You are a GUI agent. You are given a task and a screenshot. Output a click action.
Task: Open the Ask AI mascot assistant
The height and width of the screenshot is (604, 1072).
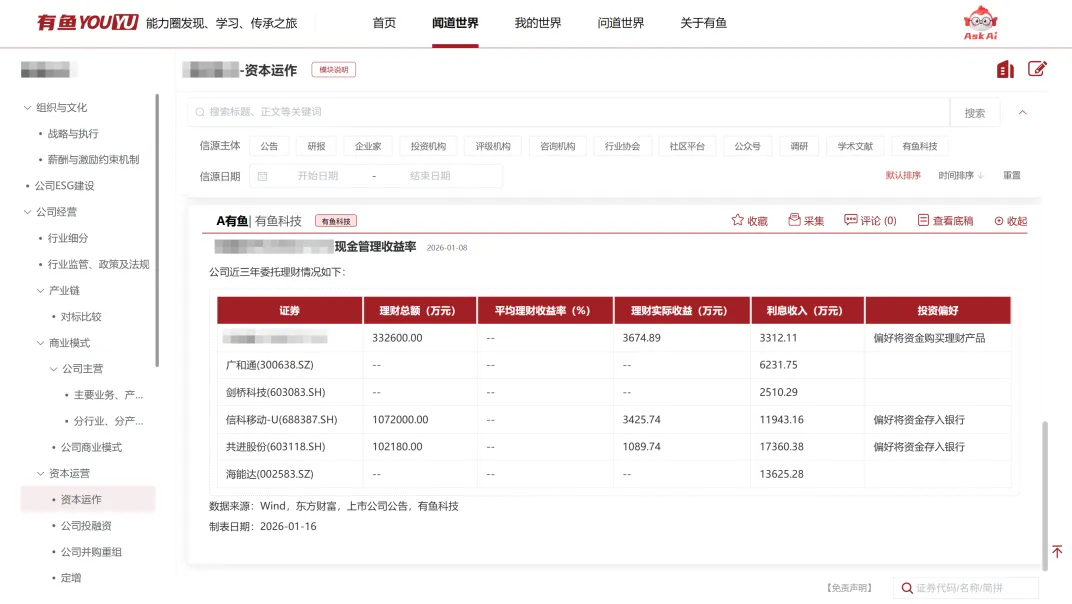pos(980,23)
